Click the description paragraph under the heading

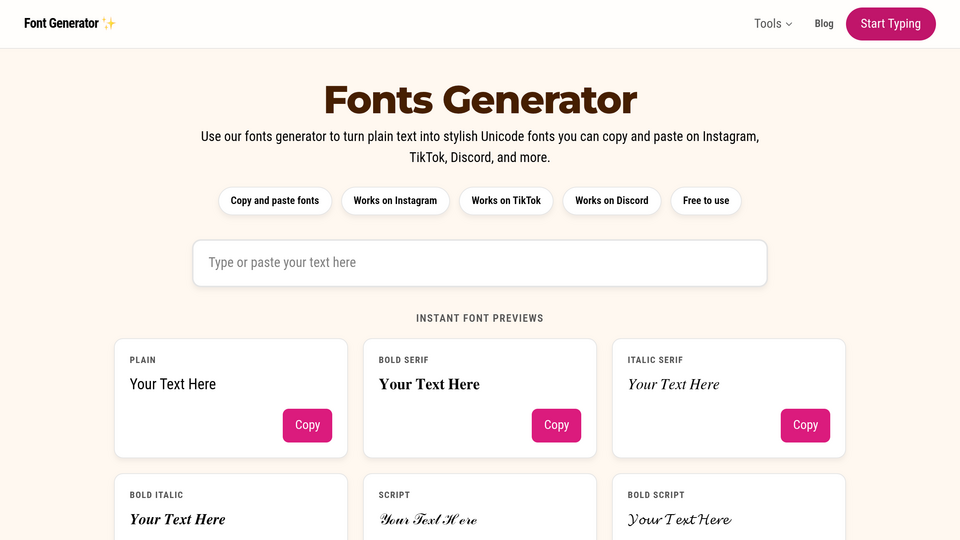click(x=480, y=147)
